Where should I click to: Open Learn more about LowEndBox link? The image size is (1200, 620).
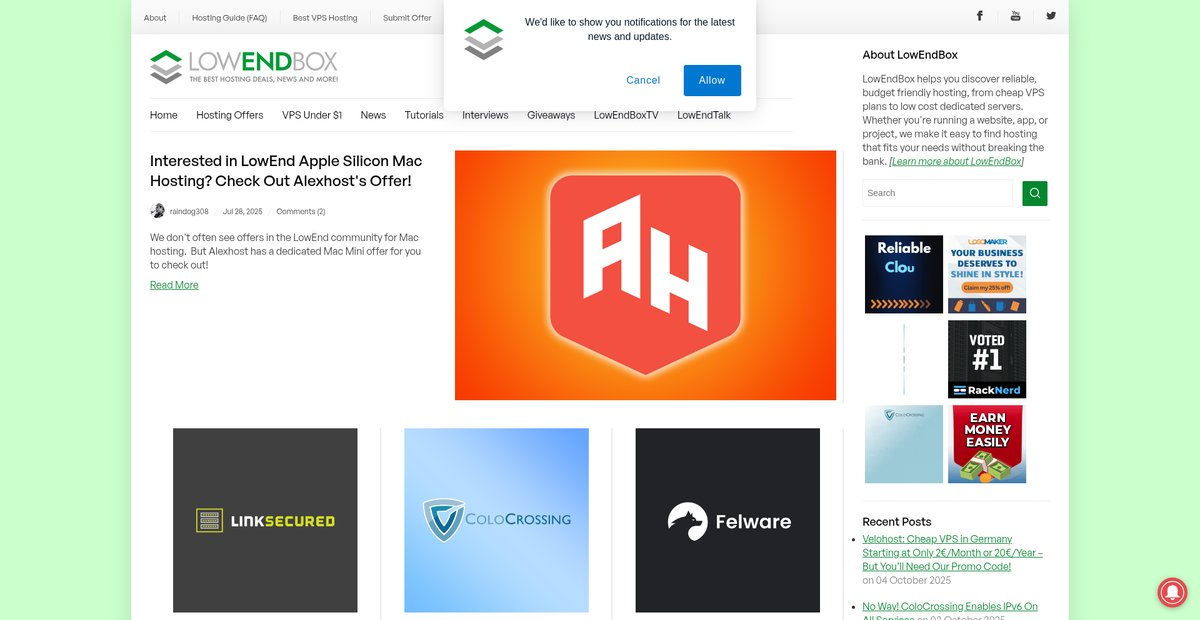tap(956, 161)
